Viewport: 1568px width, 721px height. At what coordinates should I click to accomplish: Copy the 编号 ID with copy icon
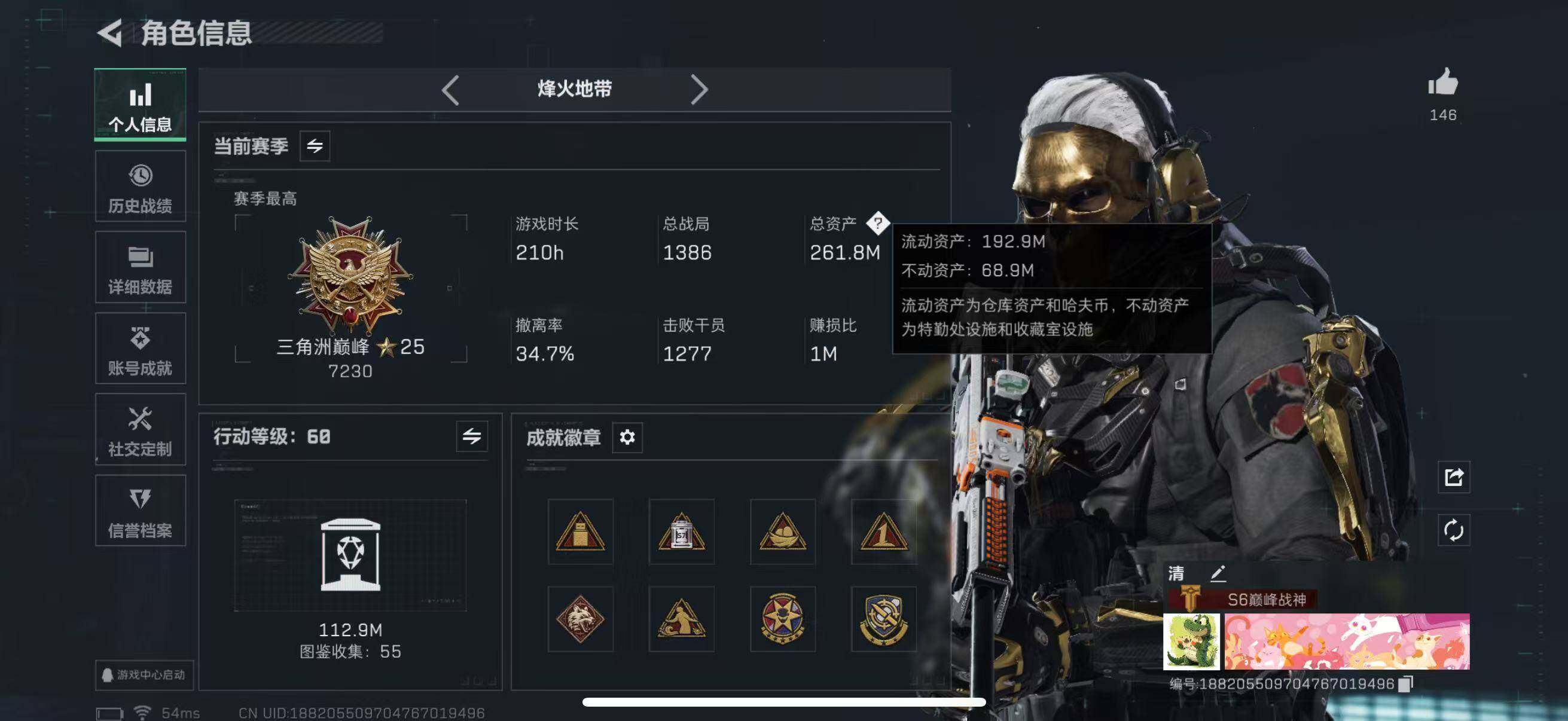(x=1405, y=684)
